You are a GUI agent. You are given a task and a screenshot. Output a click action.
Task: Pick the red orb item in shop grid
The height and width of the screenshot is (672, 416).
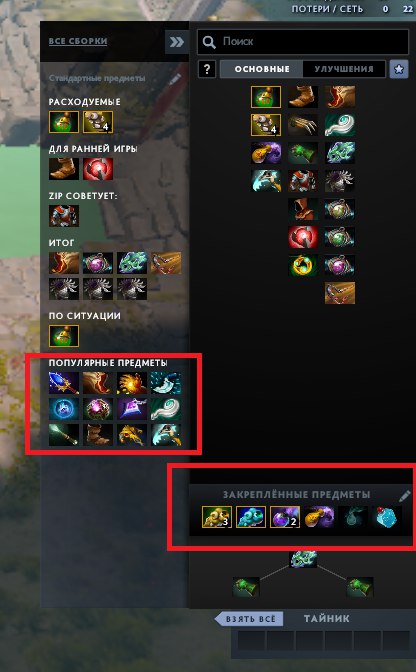(x=303, y=237)
